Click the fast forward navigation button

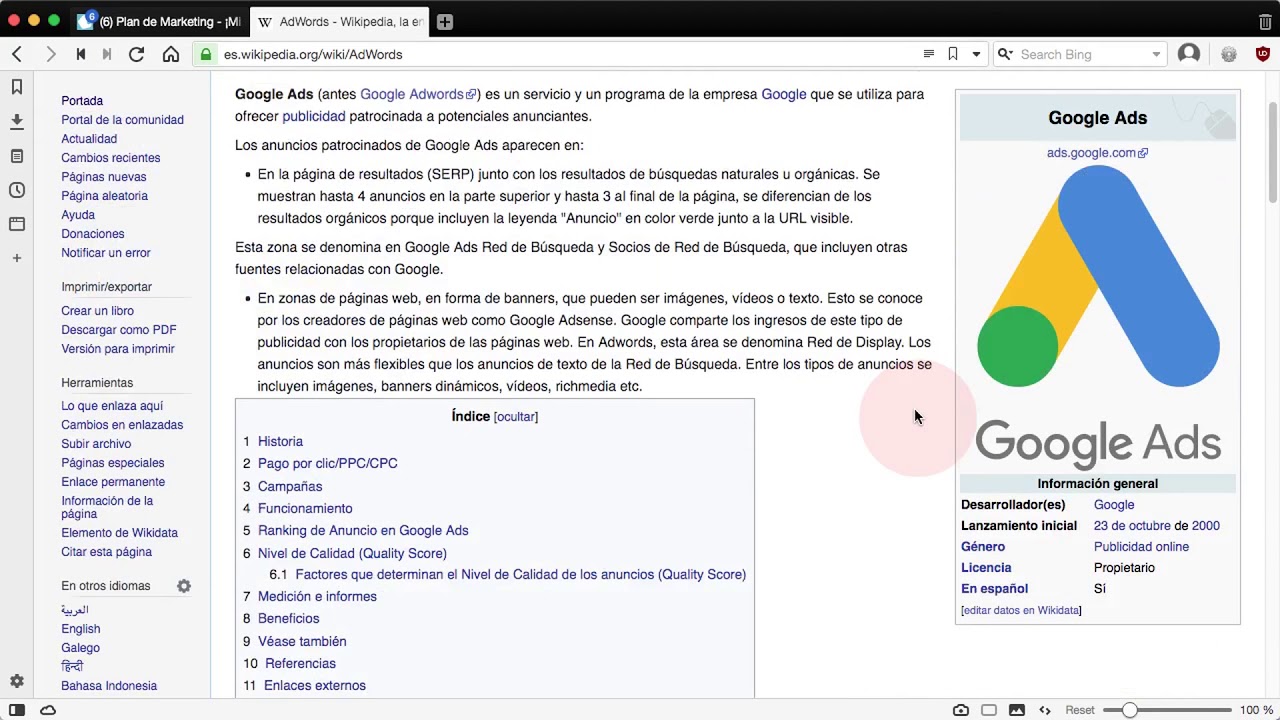pyautogui.click(x=107, y=54)
